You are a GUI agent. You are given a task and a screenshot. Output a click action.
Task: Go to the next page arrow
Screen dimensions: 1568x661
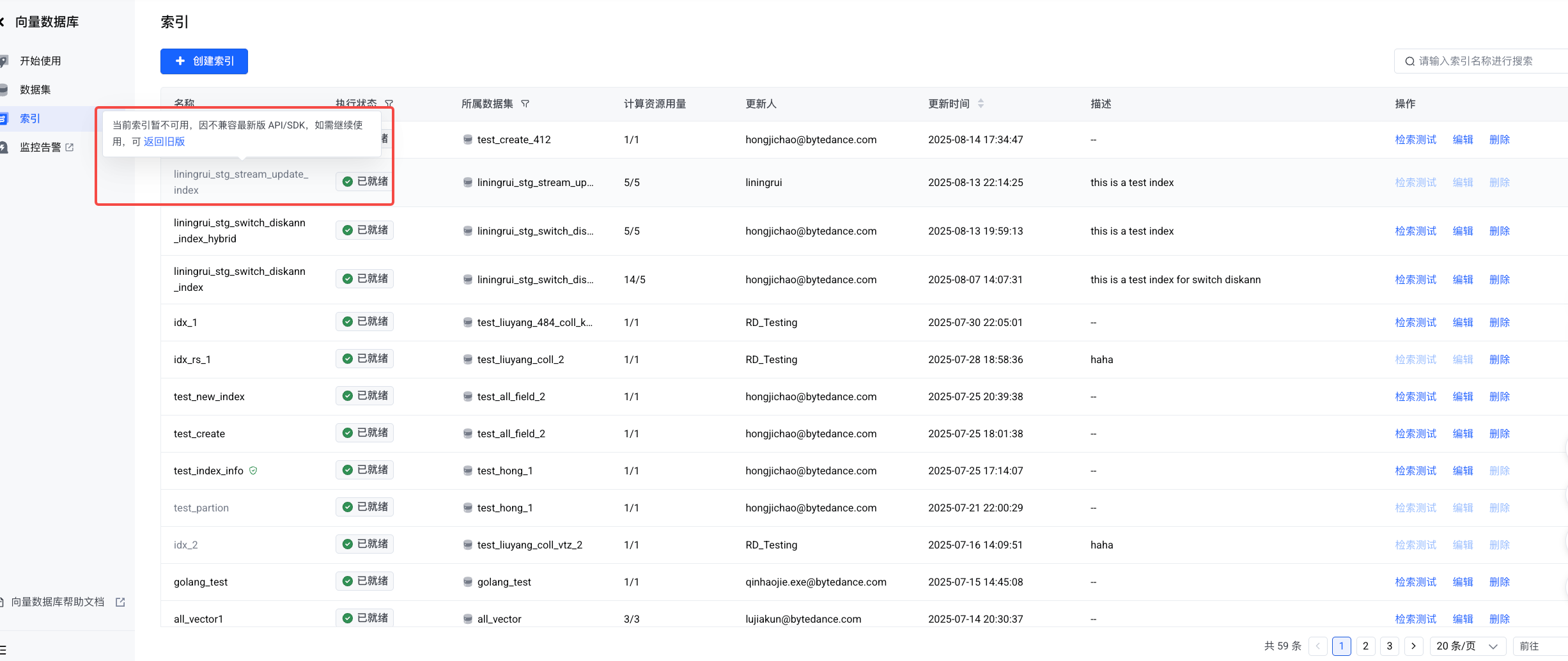coord(1413,646)
